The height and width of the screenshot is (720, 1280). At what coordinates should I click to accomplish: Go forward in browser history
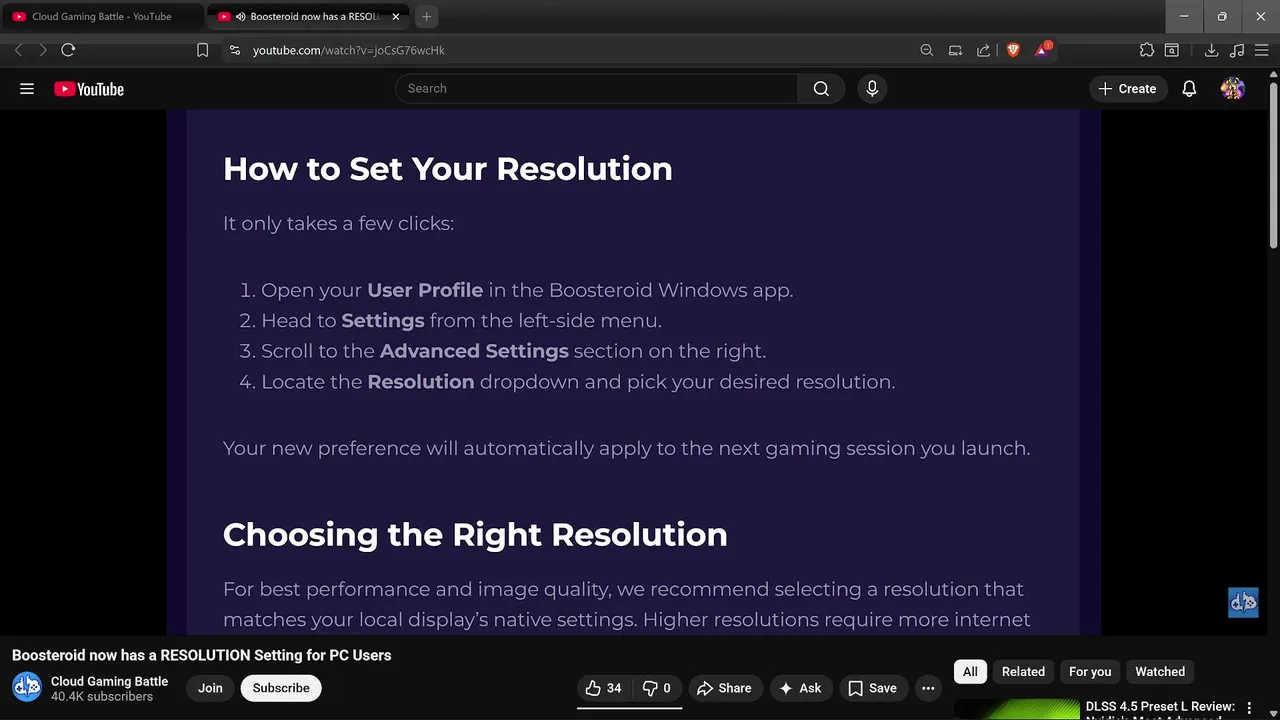point(43,50)
